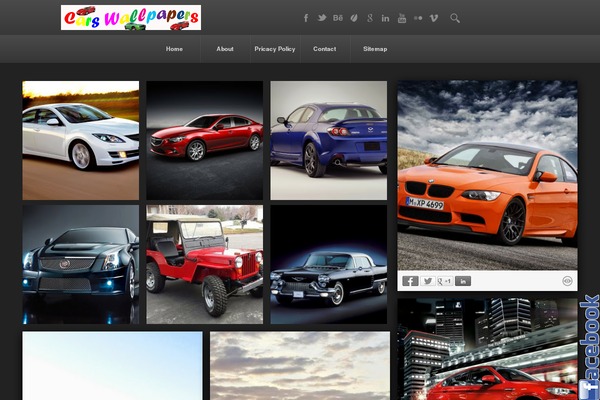
Task: Open the Facebook icon in header
Action: click(x=306, y=18)
